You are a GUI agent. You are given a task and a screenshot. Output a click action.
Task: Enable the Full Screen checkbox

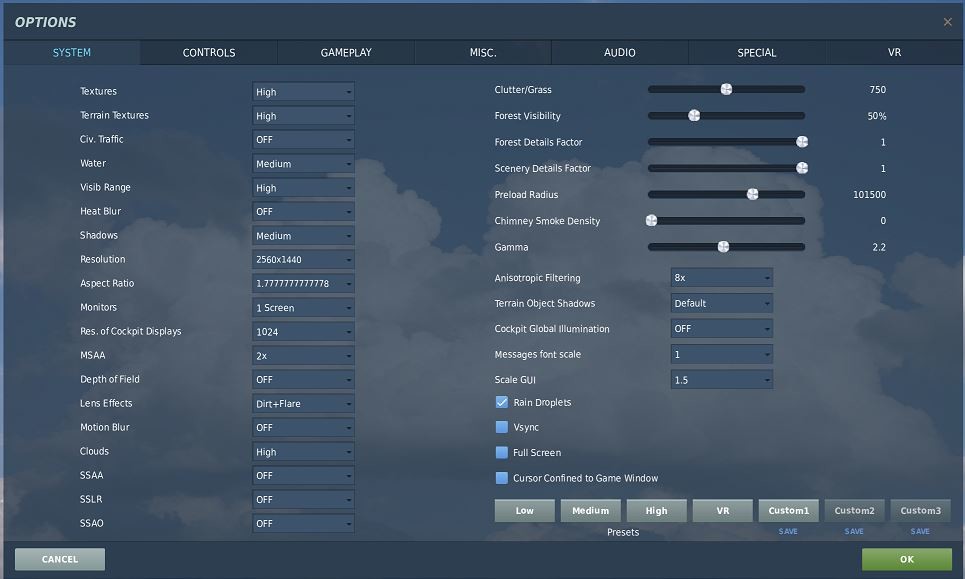coord(502,453)
